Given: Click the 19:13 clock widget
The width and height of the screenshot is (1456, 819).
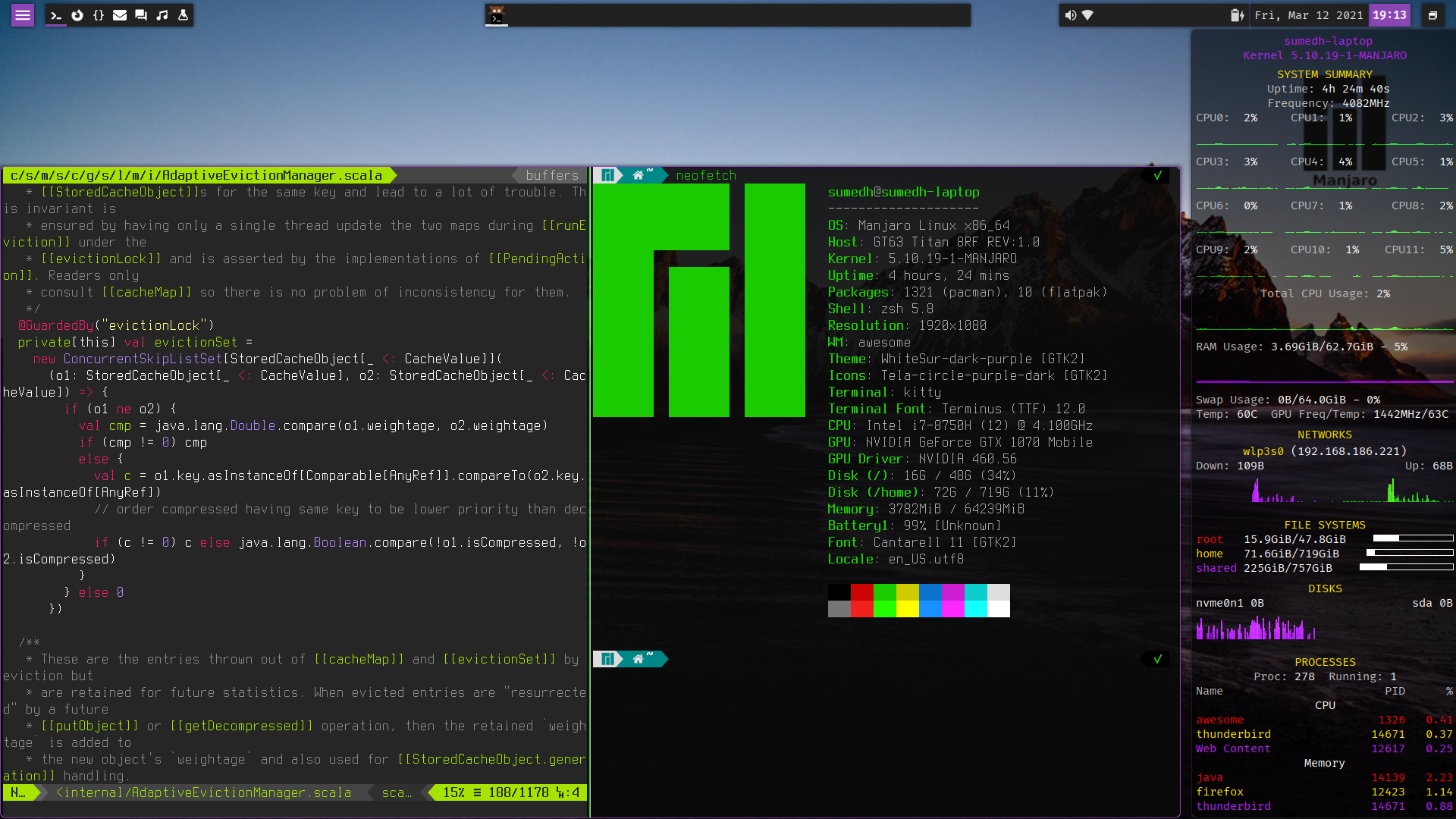Looking at the screenshot, I should click(1389, 15).
